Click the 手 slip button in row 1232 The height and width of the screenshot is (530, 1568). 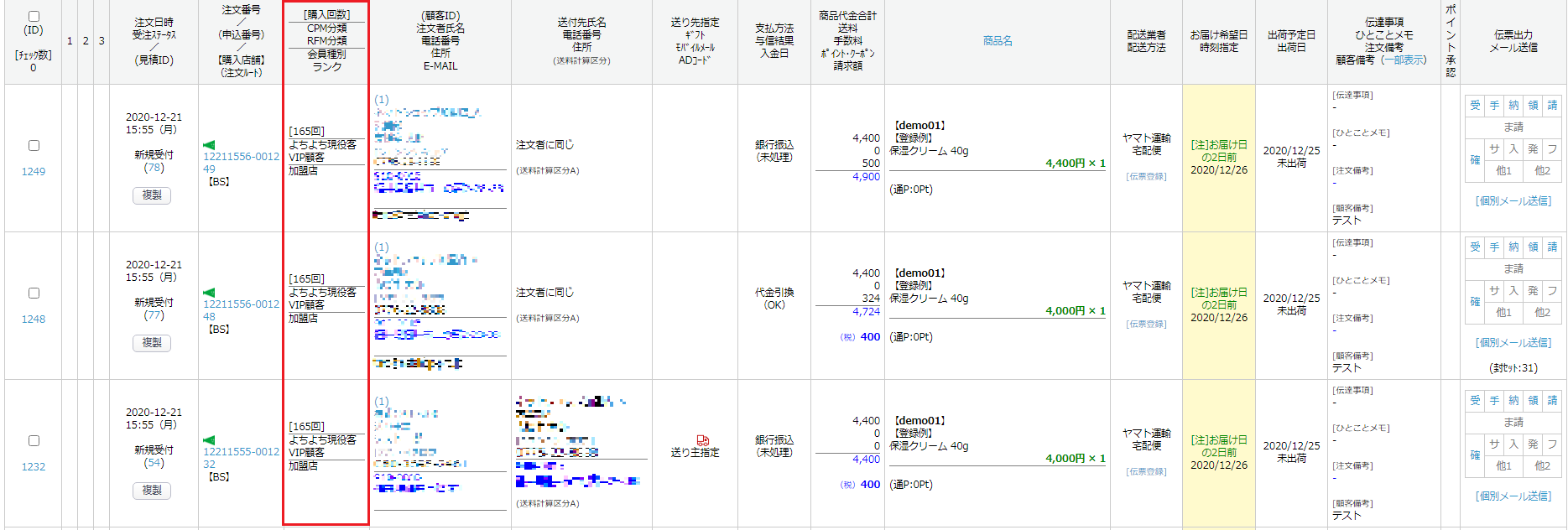coord(1494,400)
